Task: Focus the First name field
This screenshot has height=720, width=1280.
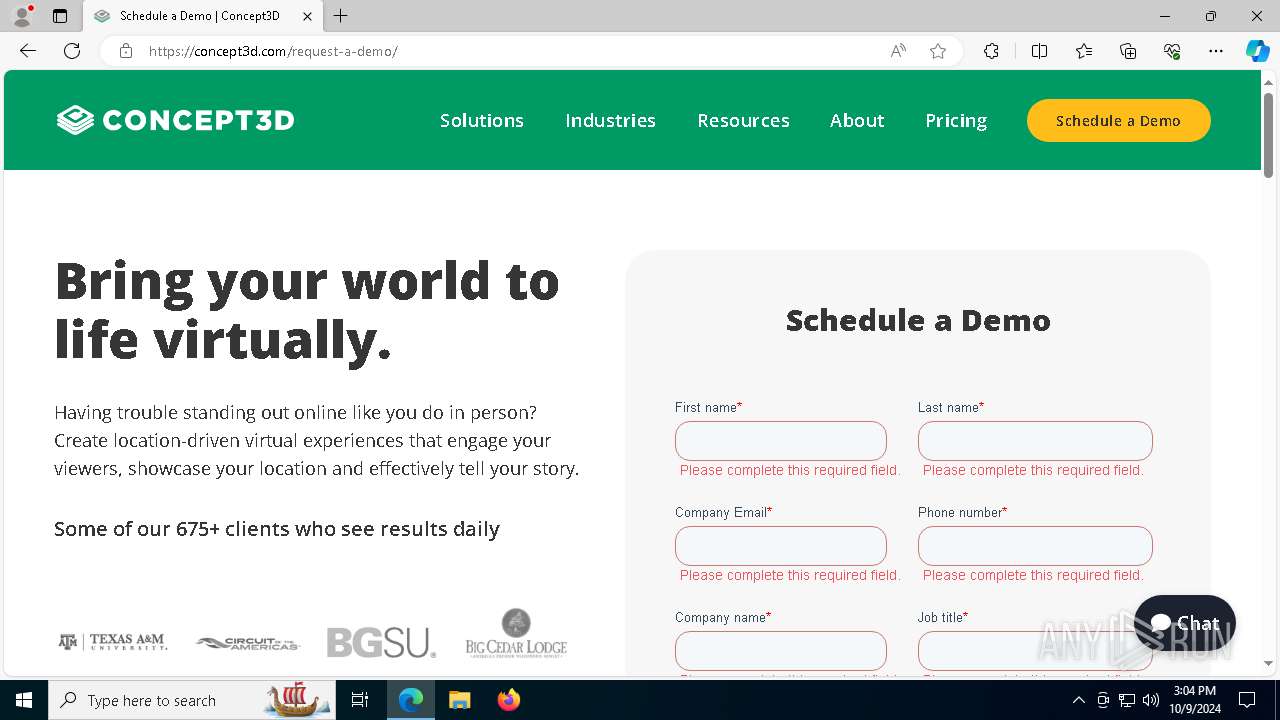Action: tap(781, 441)
